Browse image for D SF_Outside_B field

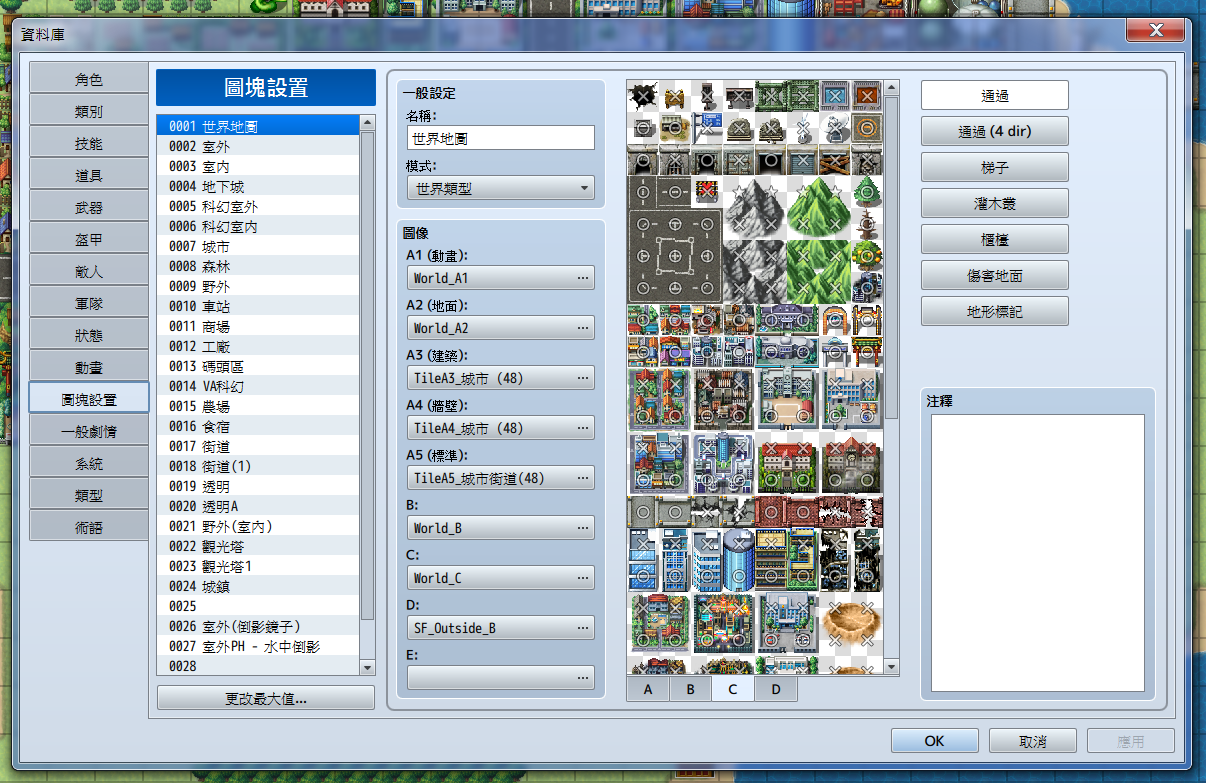point(501,628)
